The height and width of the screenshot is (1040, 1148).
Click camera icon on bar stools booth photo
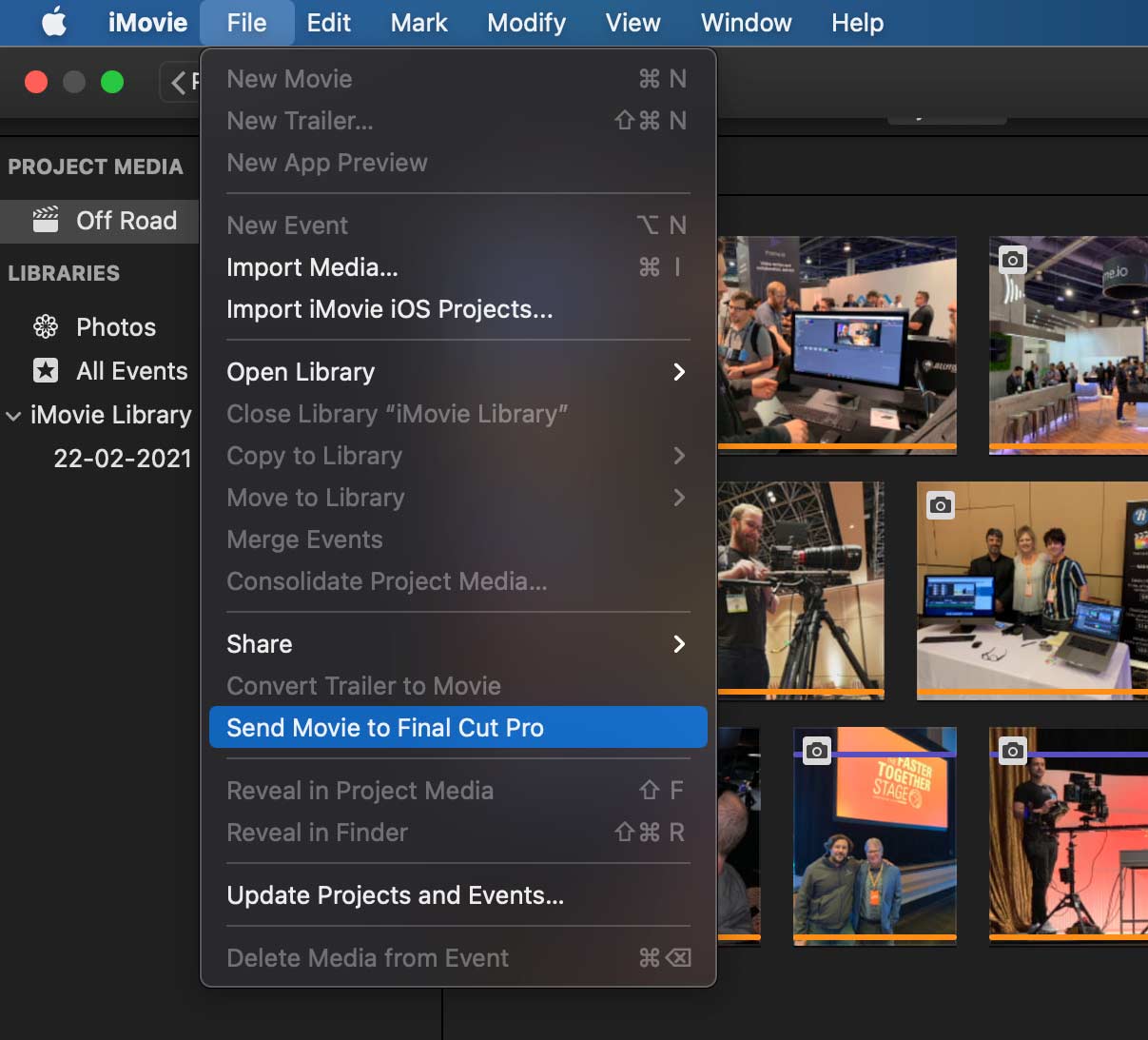coord(1013,260)
